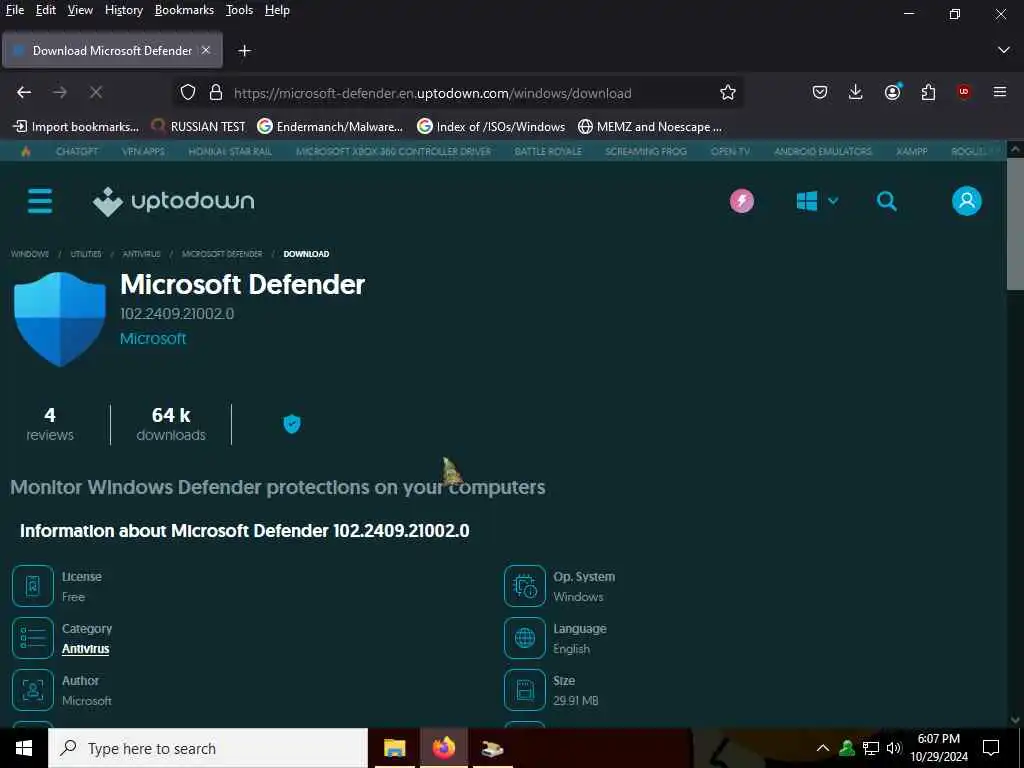Open the Antivirus category link
The width and height of the screenshot is (1024, 768).
[86, 648]
